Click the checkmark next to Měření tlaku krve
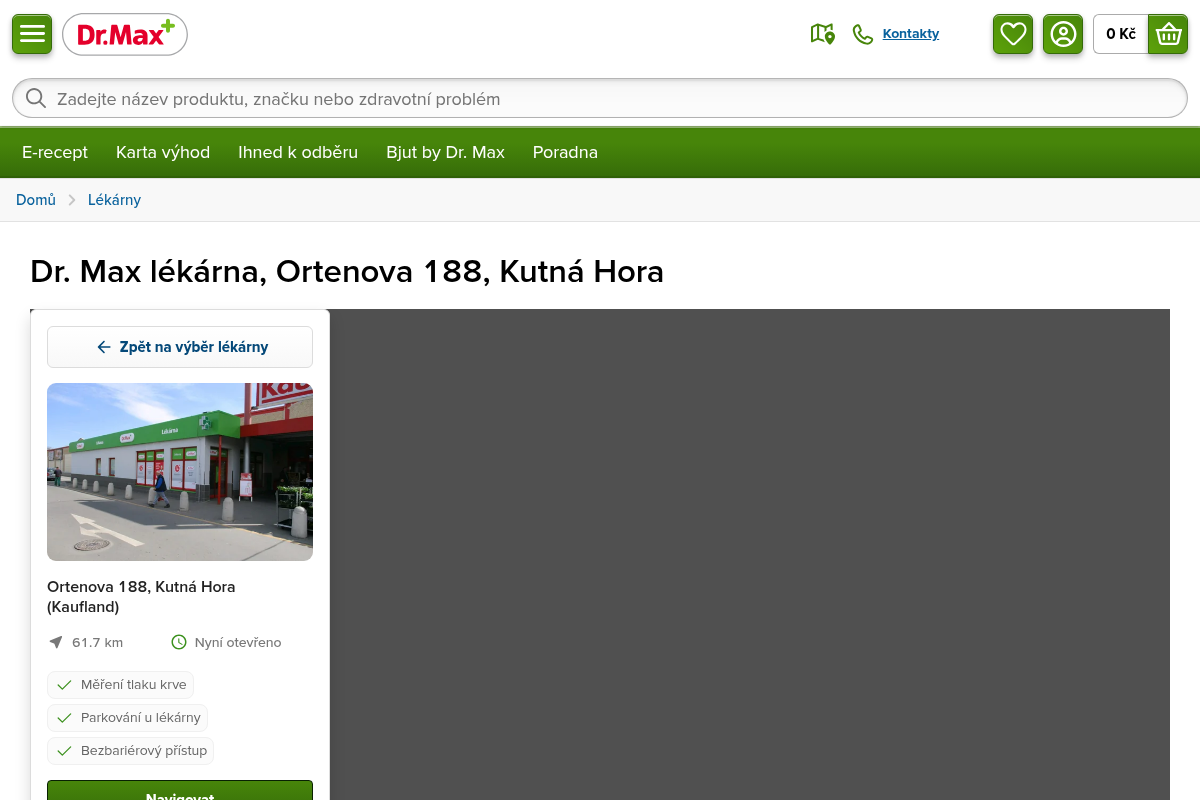 coord(65,685)
